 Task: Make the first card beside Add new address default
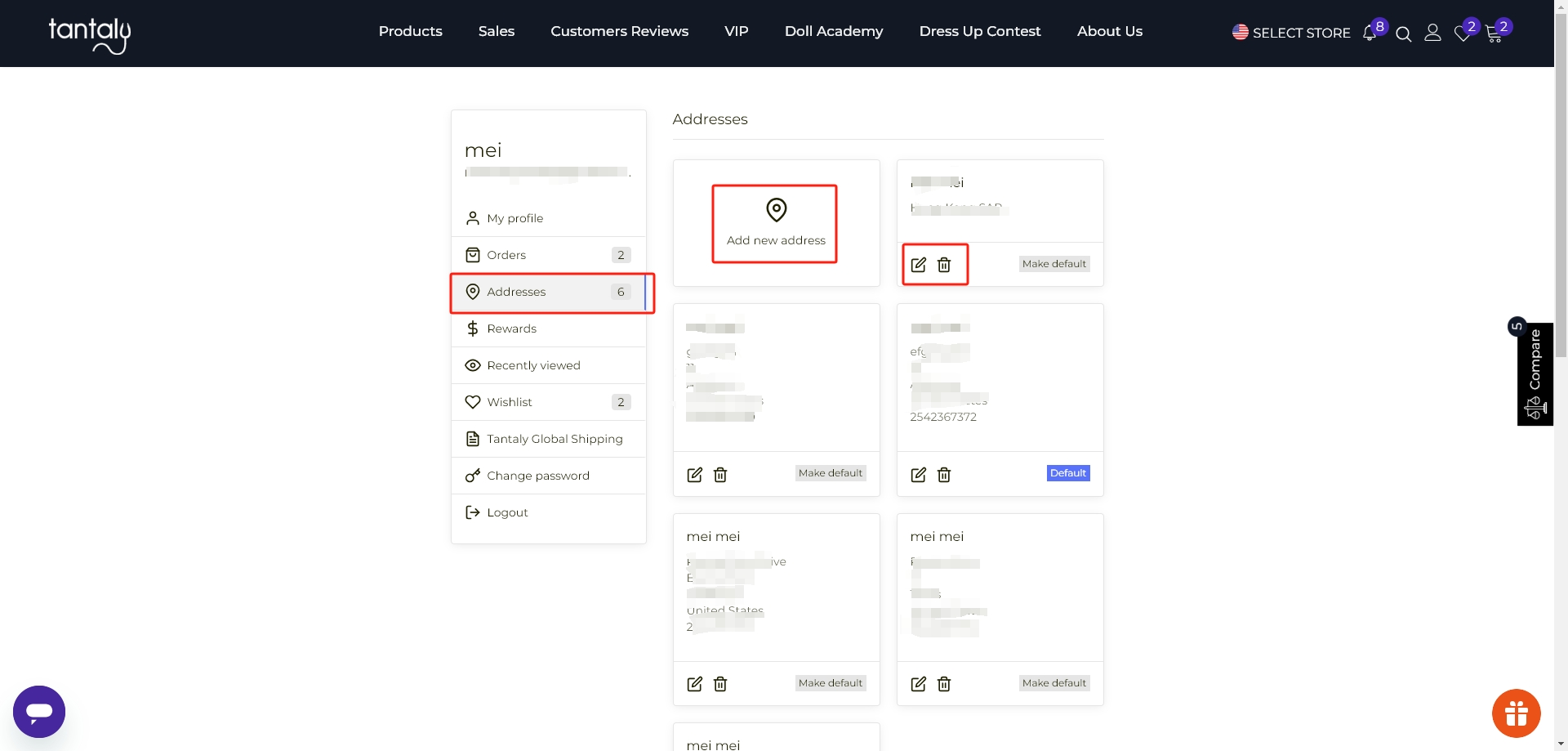coord(1054,264)
